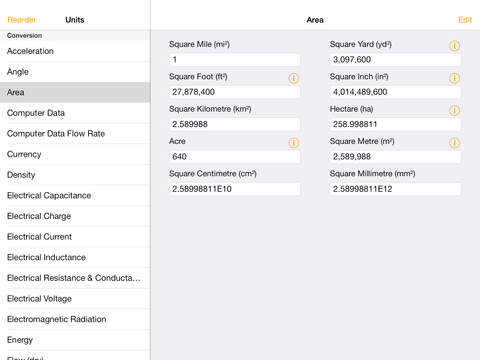Tap the Reorder button

coord(22,20)
